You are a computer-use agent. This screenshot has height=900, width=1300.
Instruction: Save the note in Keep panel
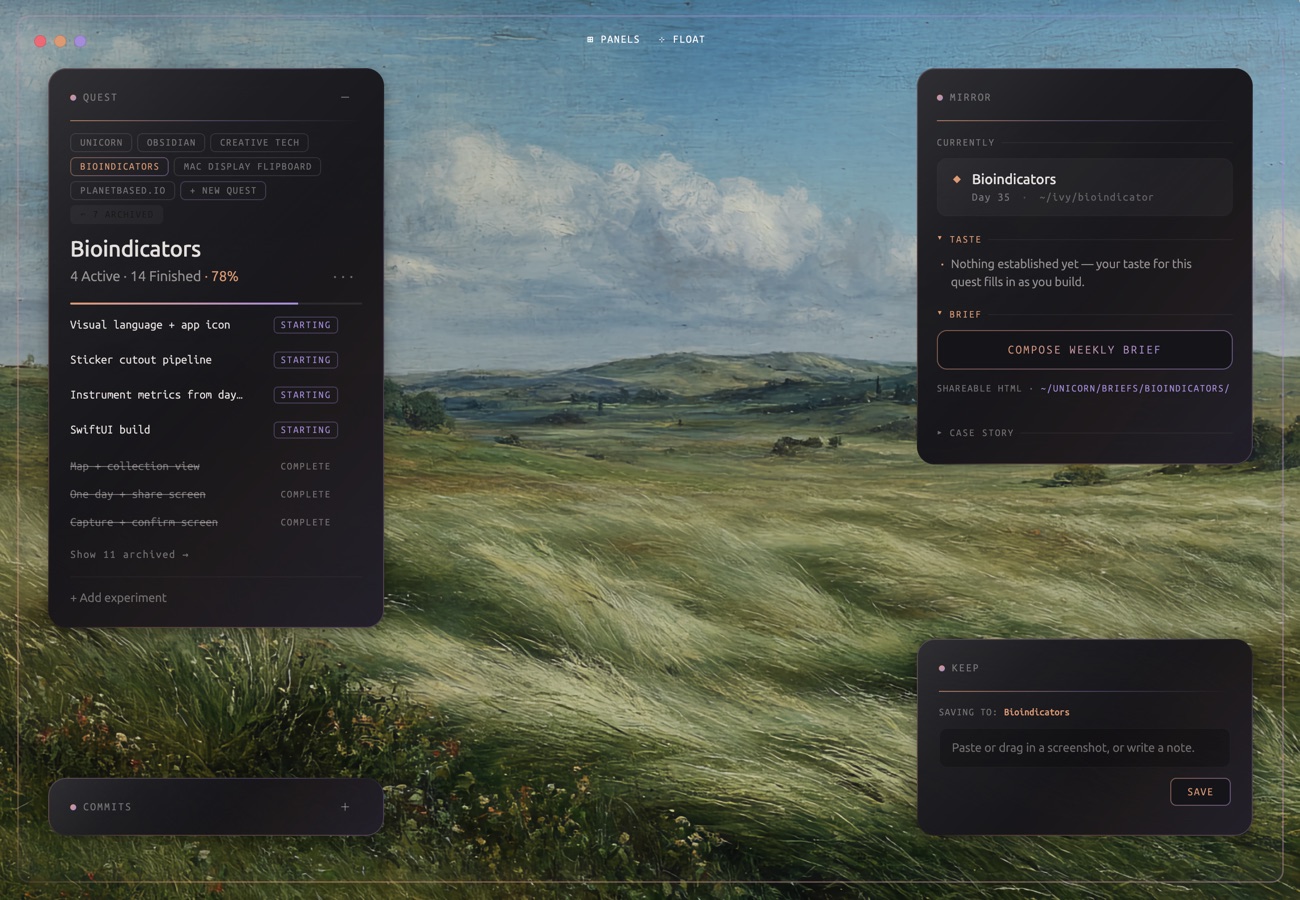coord(1200,792)
